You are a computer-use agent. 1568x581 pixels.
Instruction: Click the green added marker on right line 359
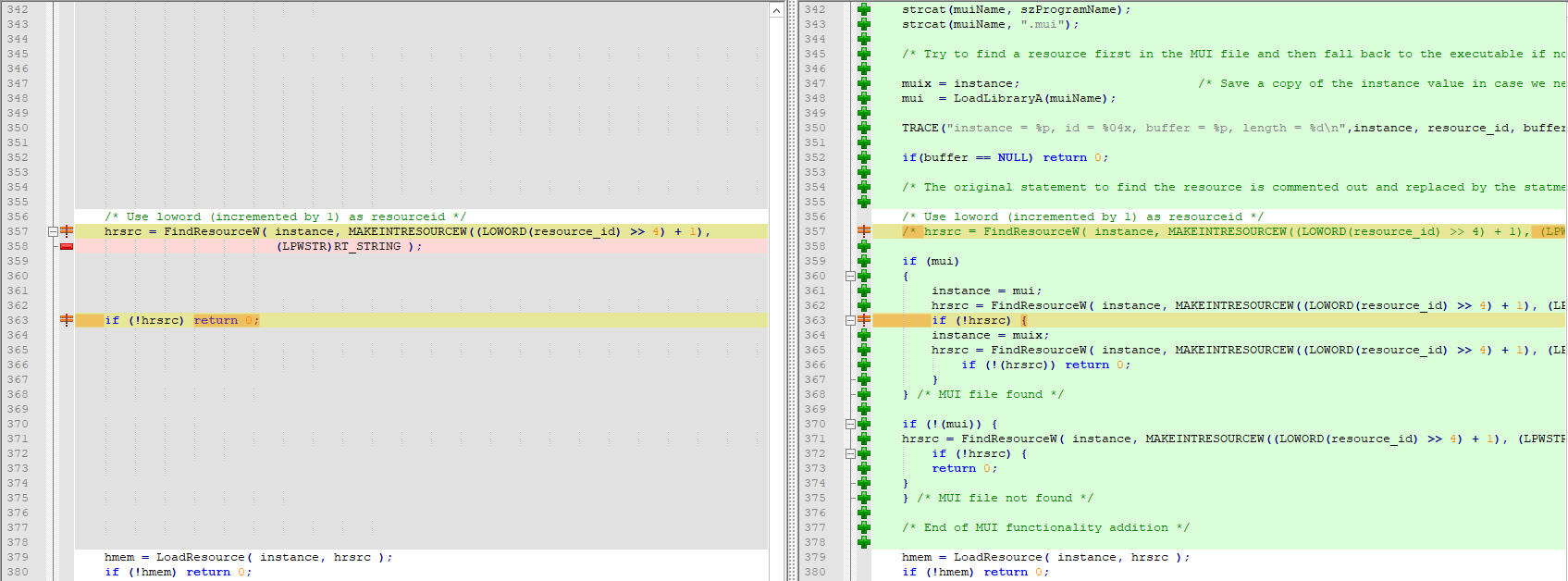tap(864, 261)
